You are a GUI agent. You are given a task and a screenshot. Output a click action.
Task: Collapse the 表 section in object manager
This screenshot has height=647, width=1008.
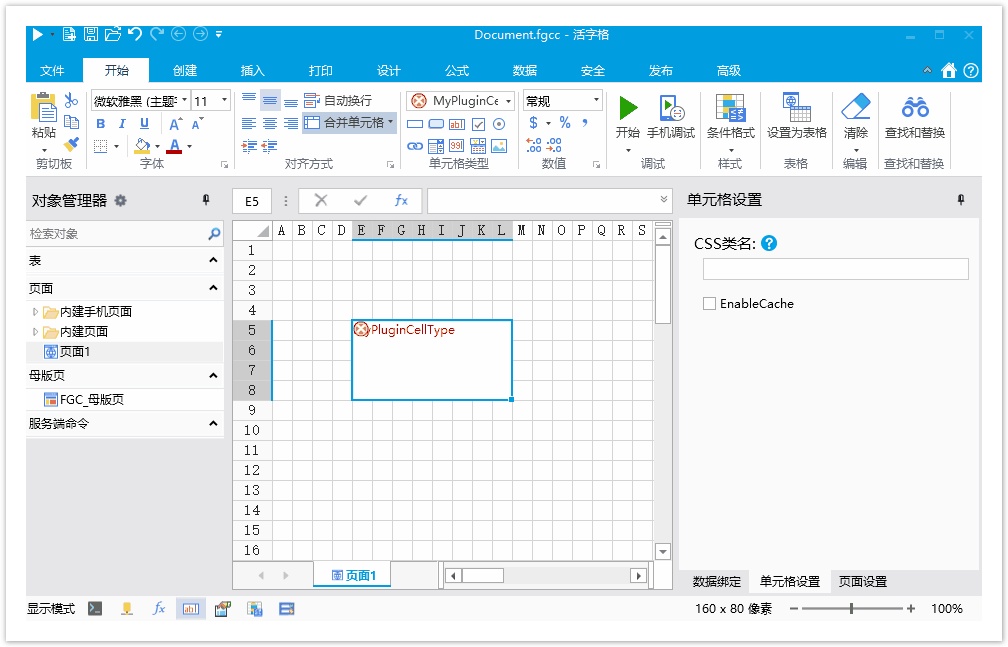coord(213,260)
